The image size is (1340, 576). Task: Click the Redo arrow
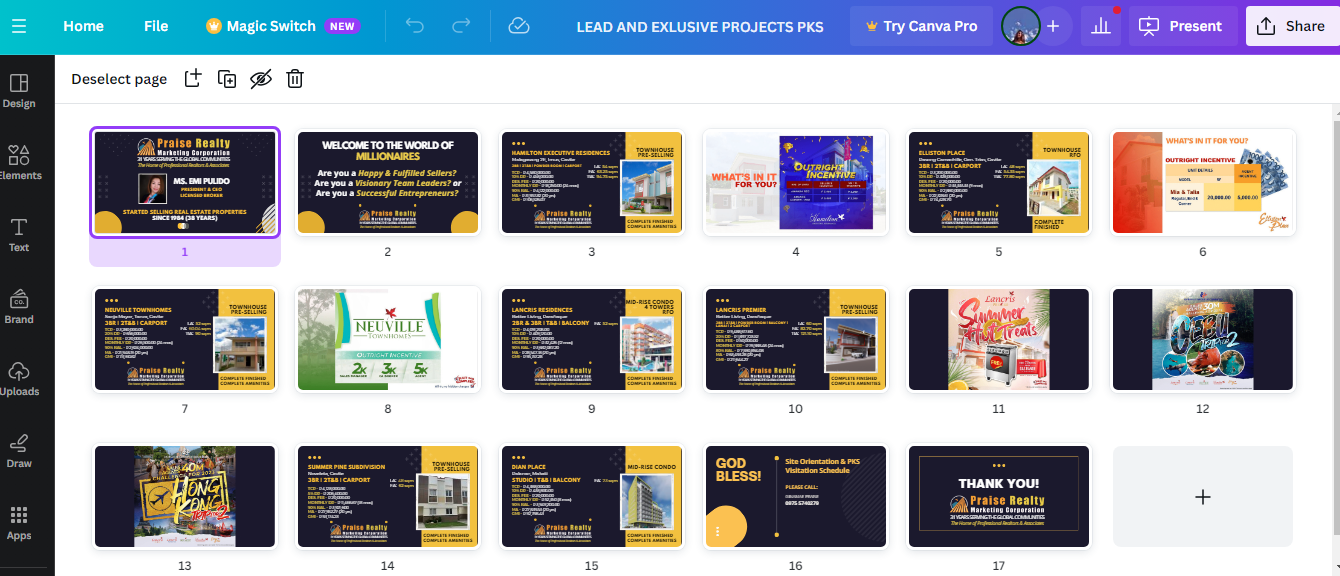pos(461,26)
